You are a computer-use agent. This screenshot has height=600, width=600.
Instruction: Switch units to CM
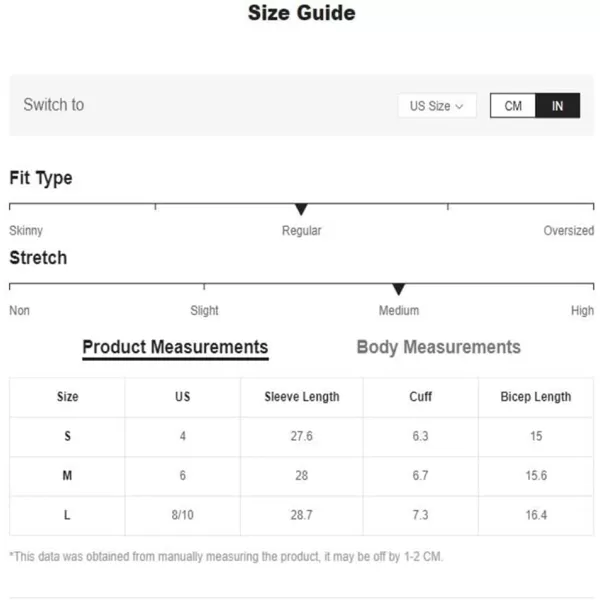[x=513, y=106]
